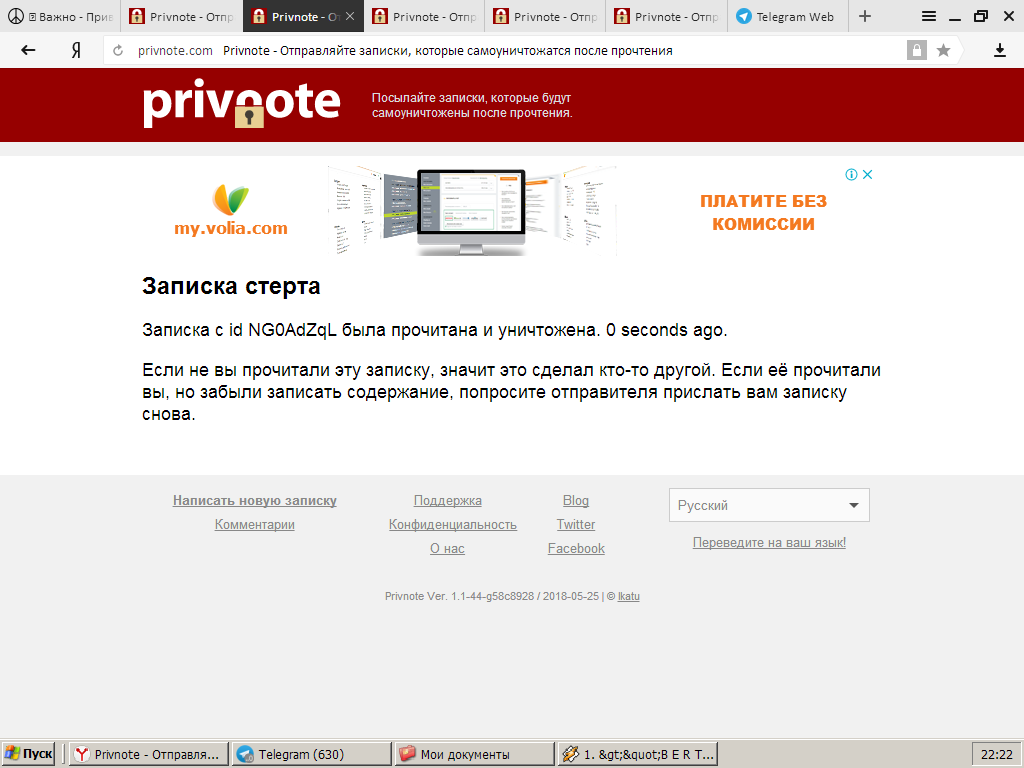1024x768 pixels.
Task: Click 'Написать новую записку' link
Action: 254,501
